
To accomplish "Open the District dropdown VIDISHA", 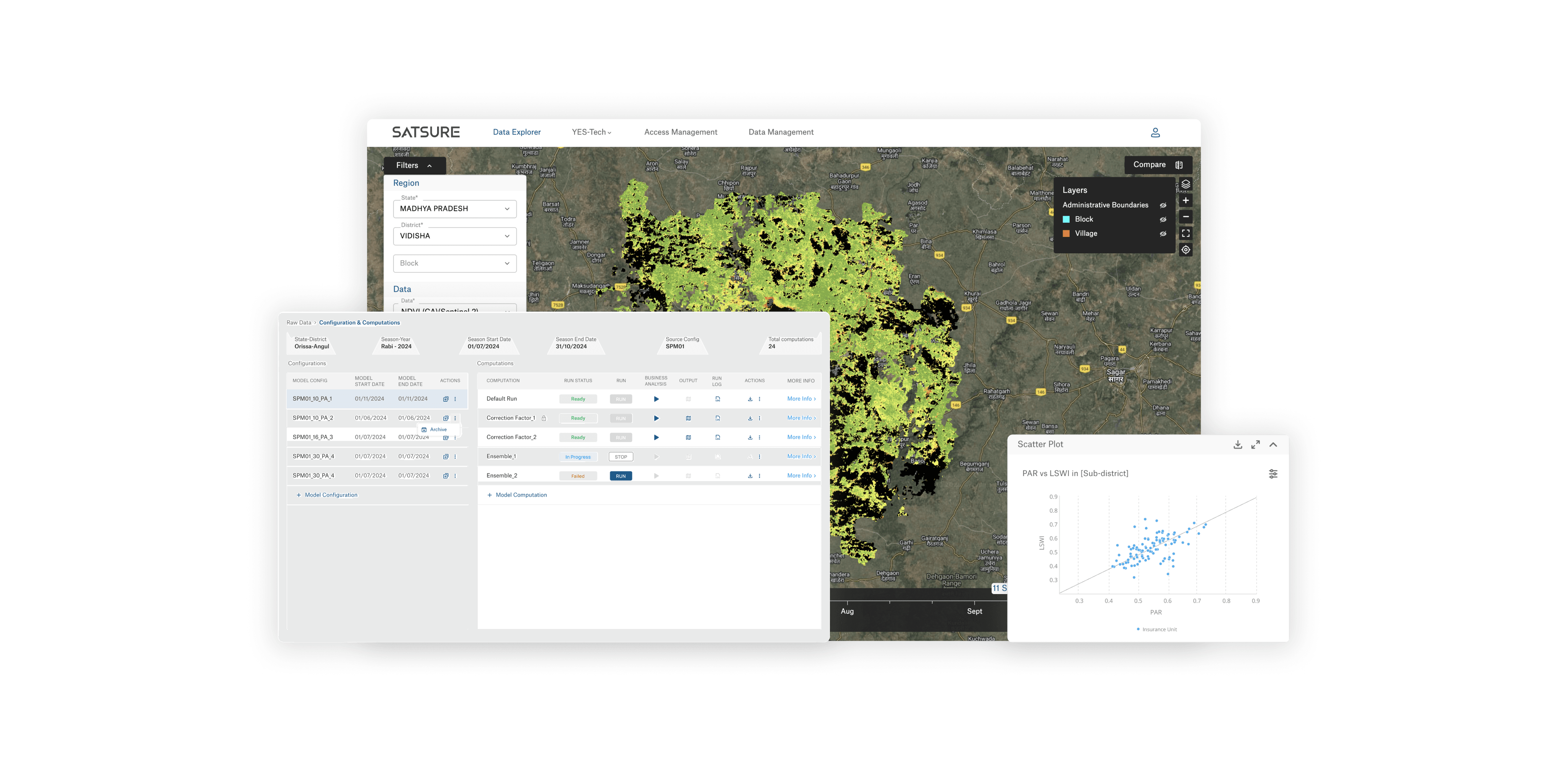I will pyautogui.click(x=455, y=236).
